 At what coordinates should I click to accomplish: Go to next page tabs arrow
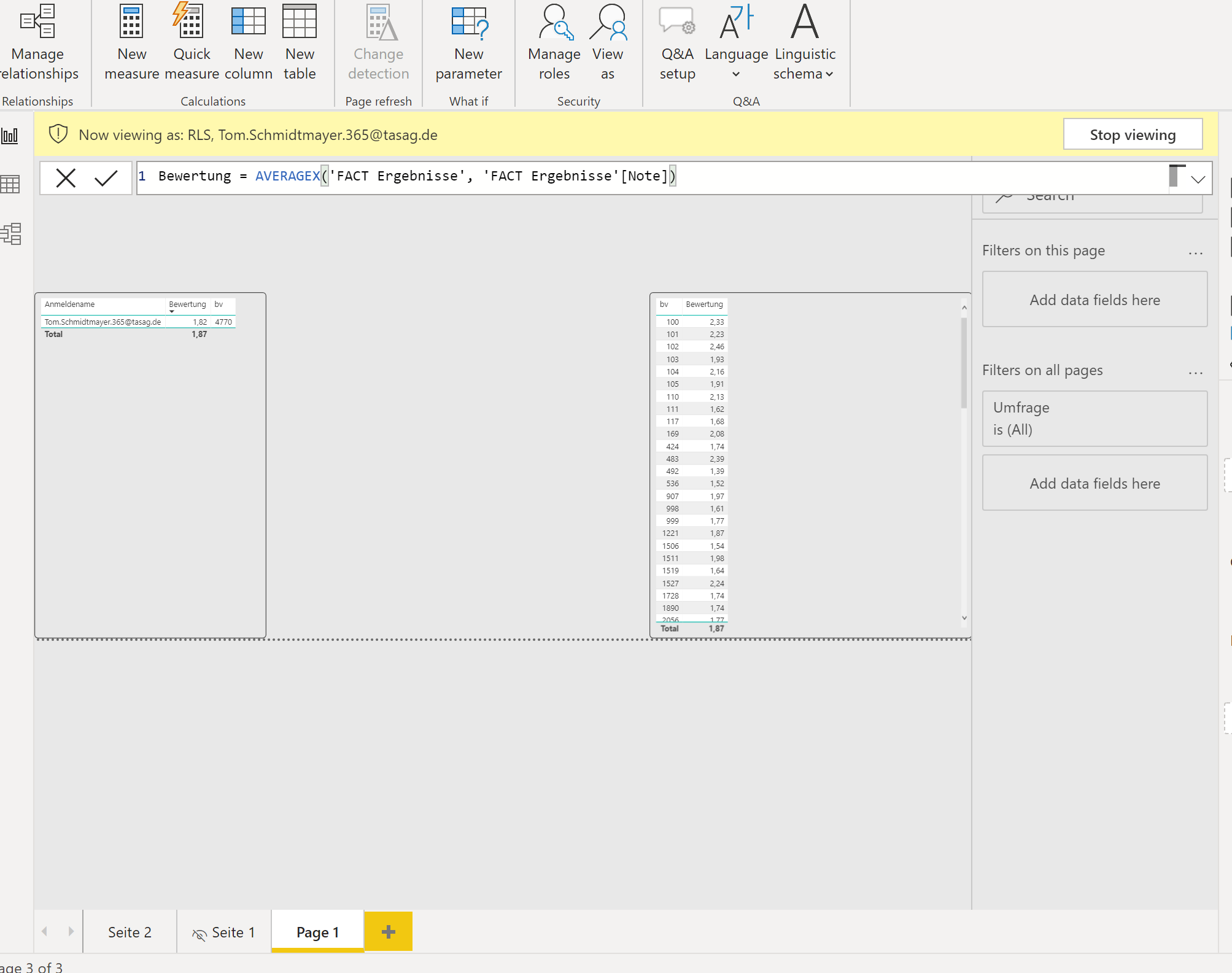pyautogui.click(x=71, y=931)
